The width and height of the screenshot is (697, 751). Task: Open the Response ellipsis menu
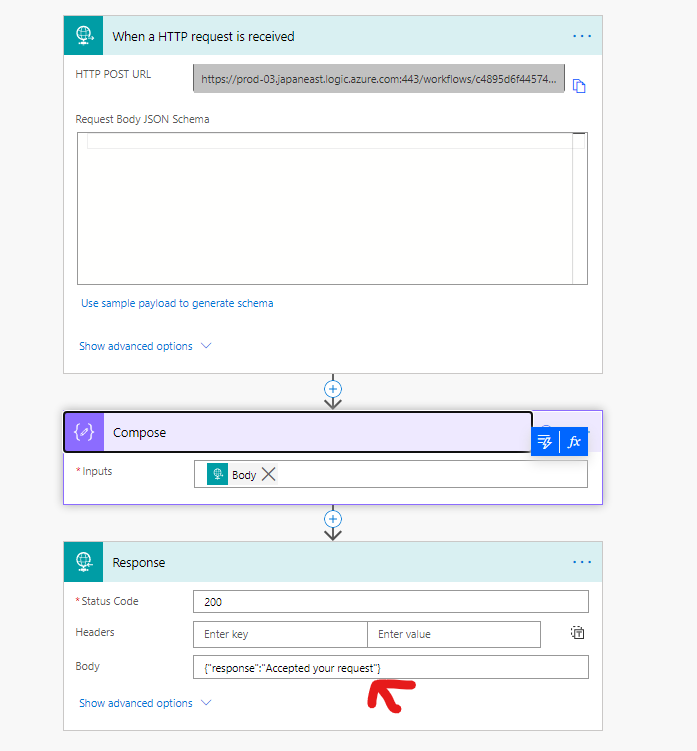pyautogui.click(x=582, y=562)
